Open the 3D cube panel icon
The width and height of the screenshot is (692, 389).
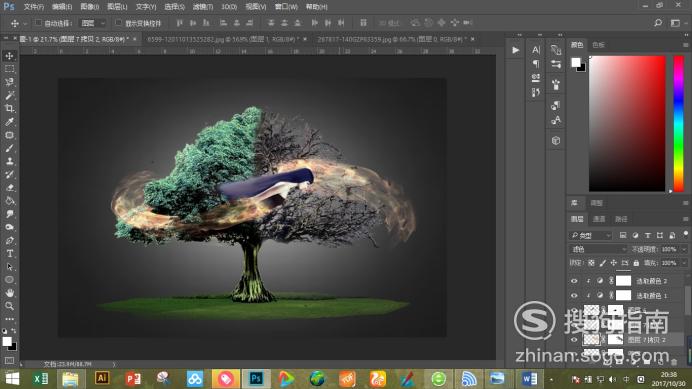coord(556,141)
